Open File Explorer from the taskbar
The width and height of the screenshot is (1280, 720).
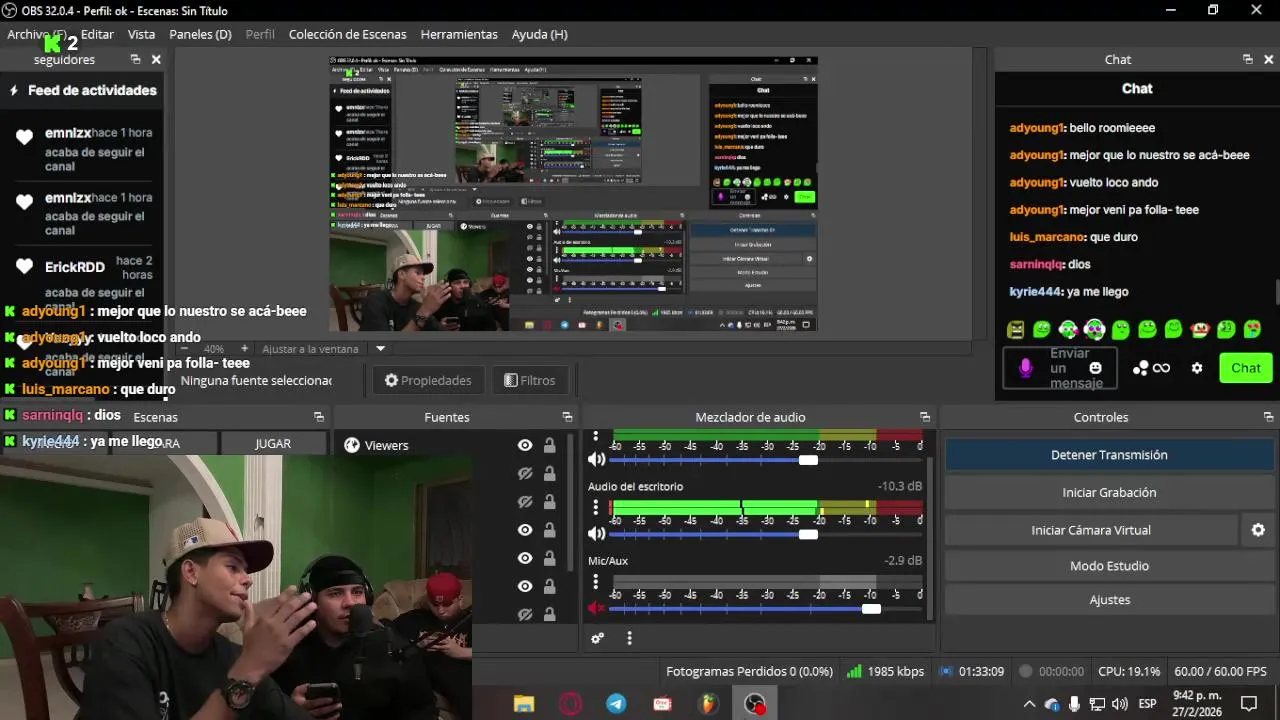[x=524, y=704]
